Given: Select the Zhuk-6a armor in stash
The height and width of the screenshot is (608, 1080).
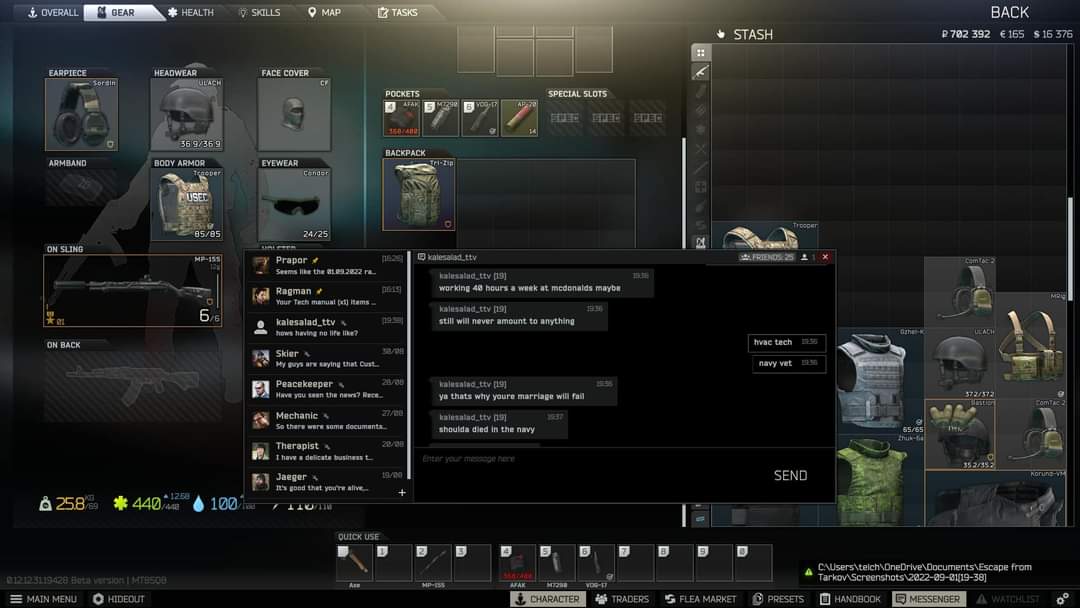Looking at the screenshot, I should coord(880,480).
